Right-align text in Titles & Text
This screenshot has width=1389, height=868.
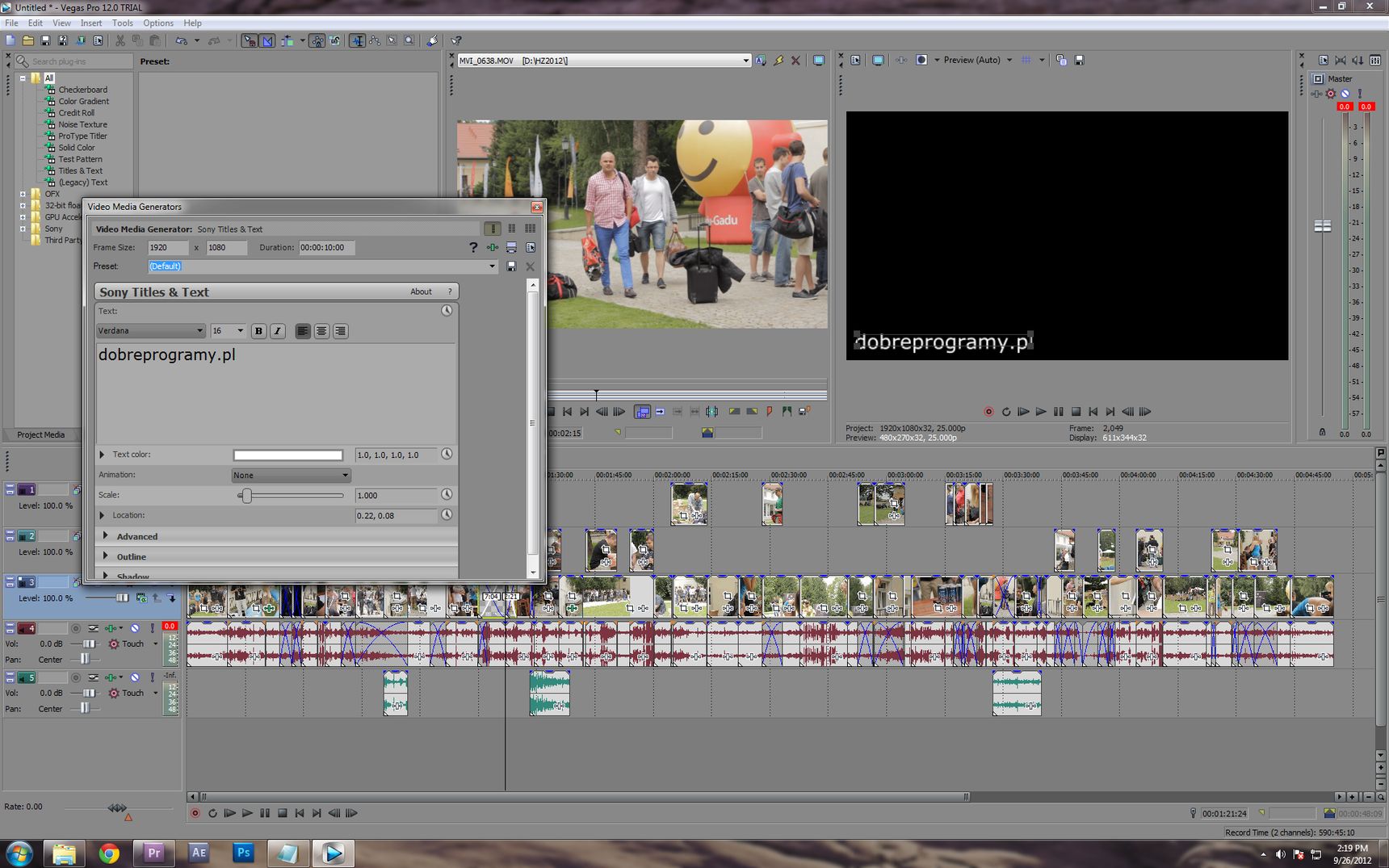[x=340, y=331]
